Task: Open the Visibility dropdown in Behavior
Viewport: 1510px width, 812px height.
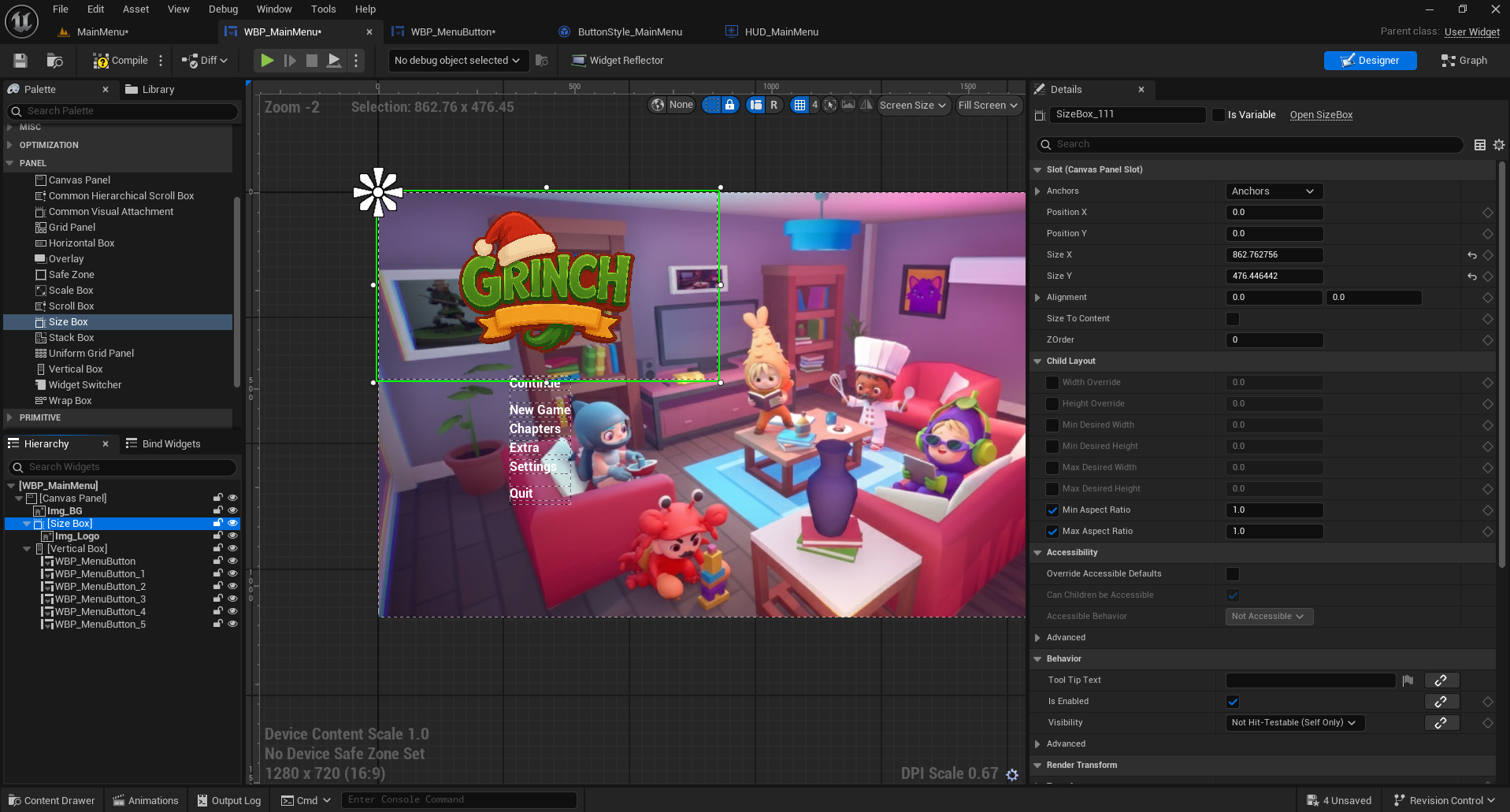Action: click(x=1294, y=723)
